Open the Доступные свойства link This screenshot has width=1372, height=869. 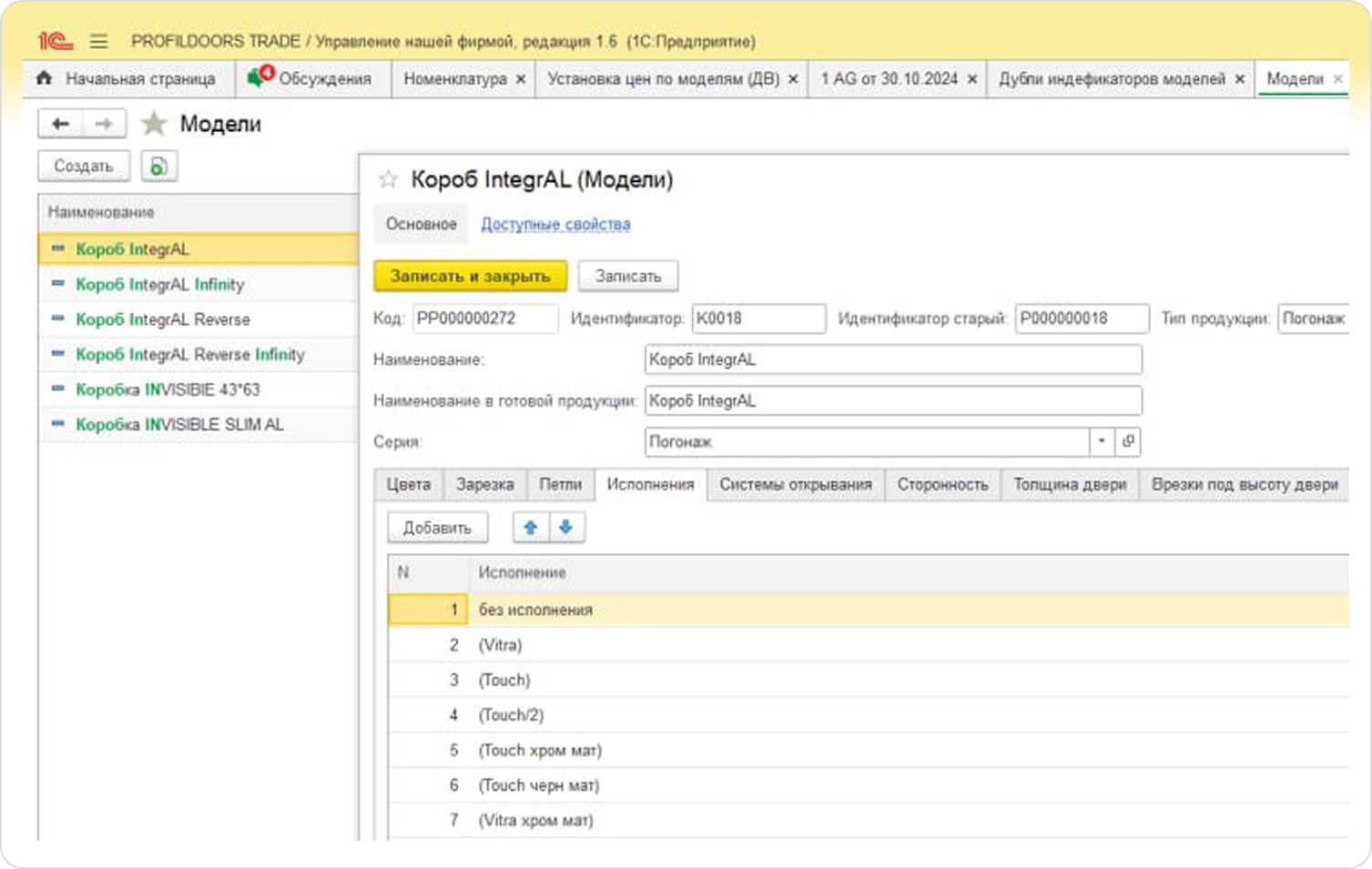(555, 224)
